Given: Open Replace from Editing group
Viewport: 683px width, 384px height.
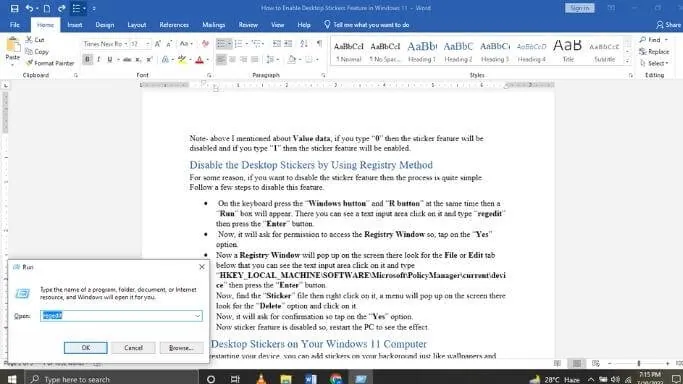Looking at the screenshot, I should pos(654,51).
